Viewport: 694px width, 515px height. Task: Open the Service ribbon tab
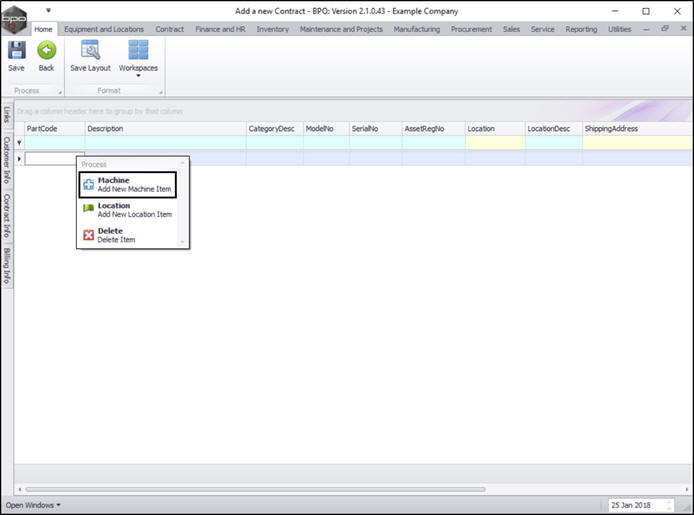click(x=543, y=29)
